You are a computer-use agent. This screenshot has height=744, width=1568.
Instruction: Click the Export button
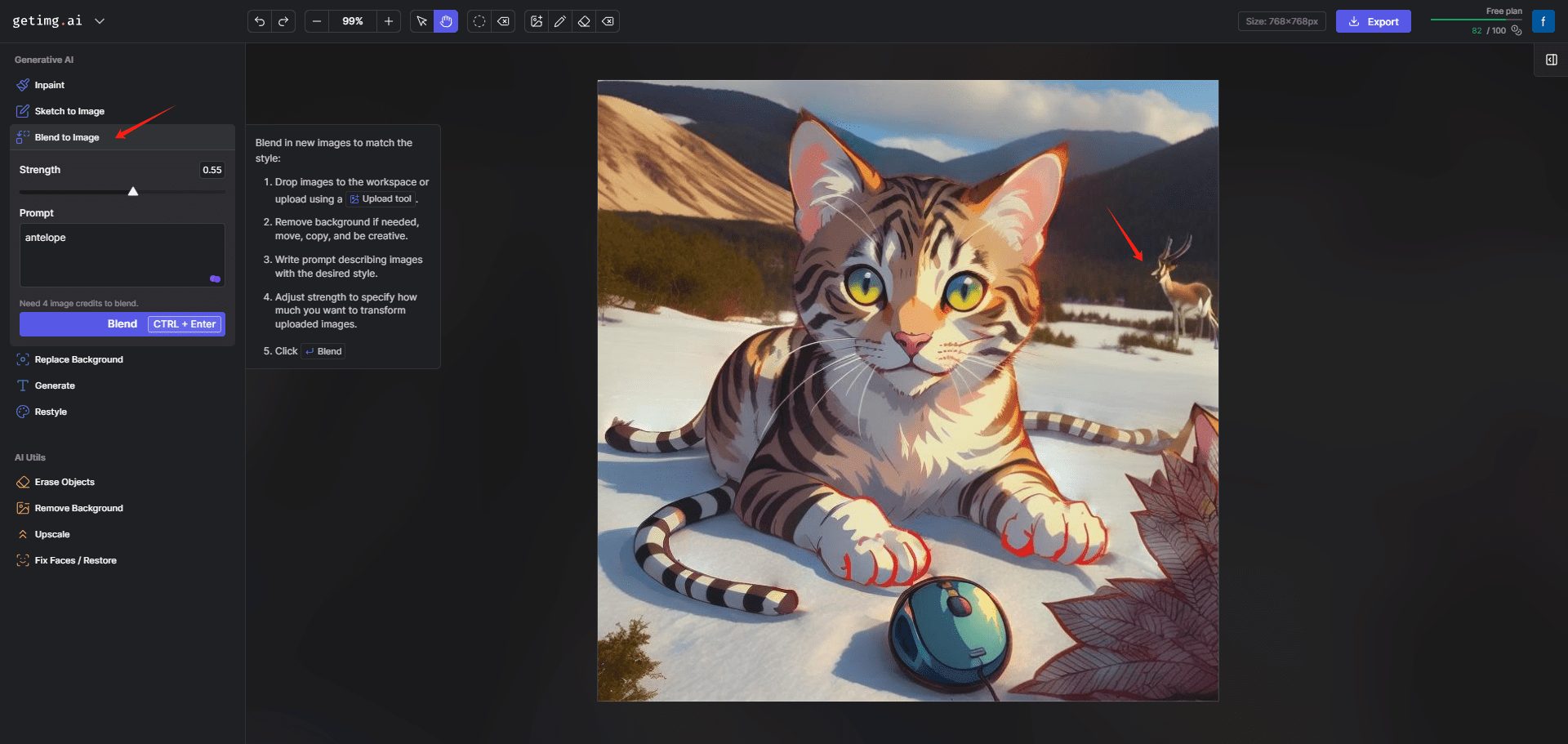[1373, 21]
